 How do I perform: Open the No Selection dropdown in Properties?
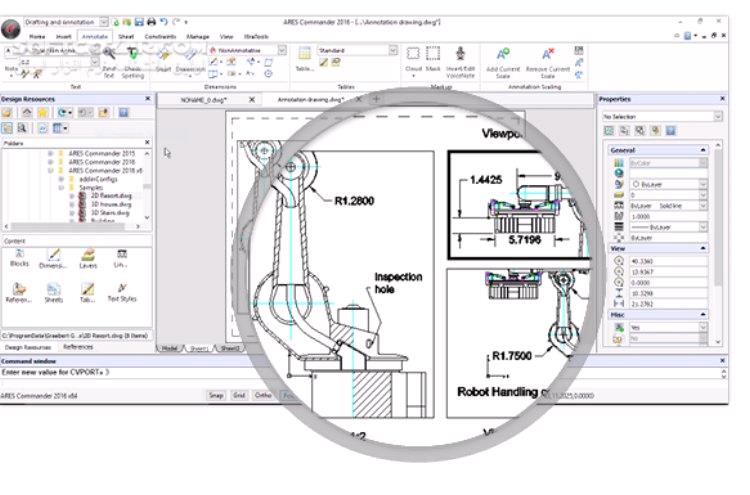(x=717, y=117)
